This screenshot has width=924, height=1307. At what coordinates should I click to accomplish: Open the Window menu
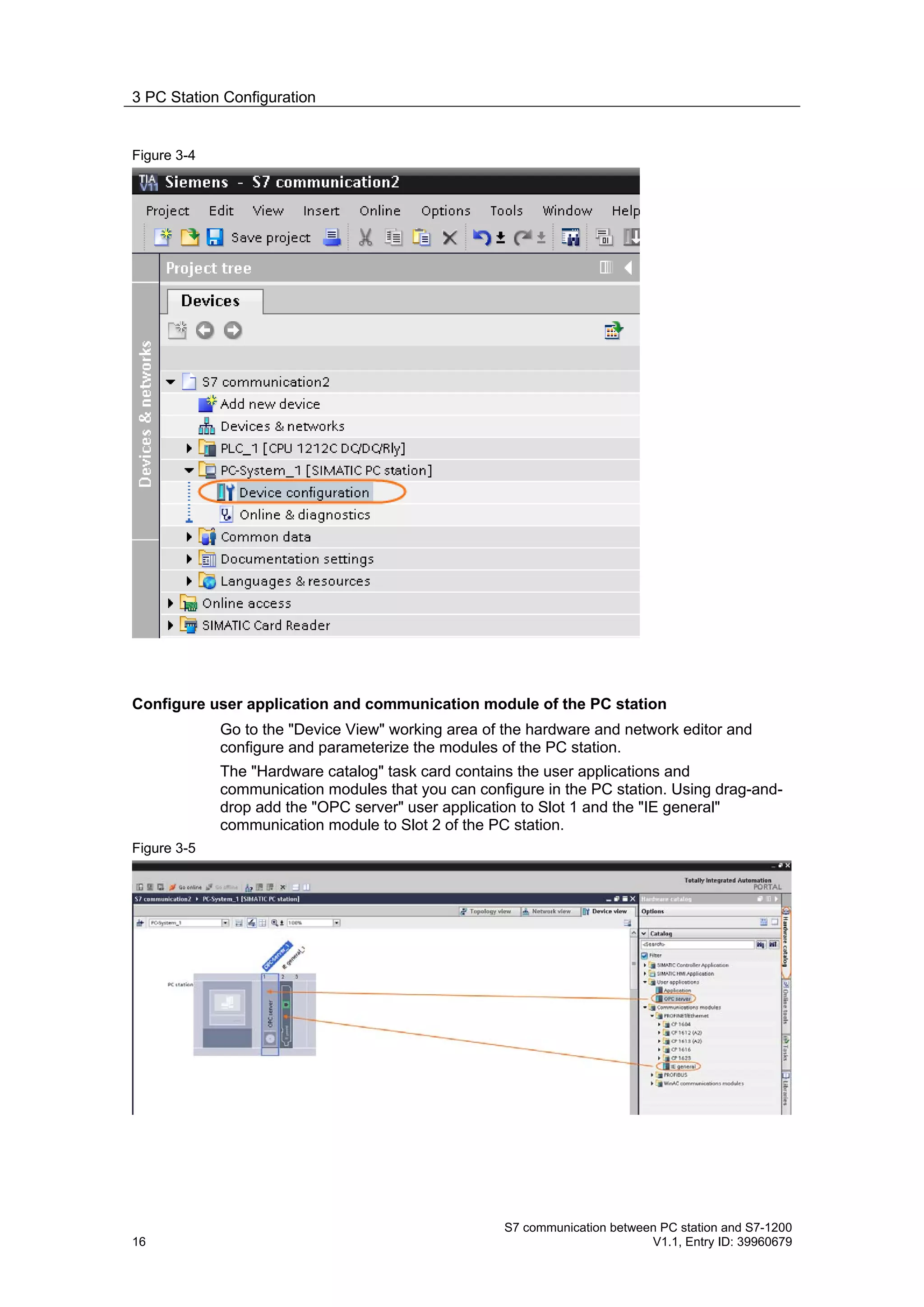click(567, 211)
